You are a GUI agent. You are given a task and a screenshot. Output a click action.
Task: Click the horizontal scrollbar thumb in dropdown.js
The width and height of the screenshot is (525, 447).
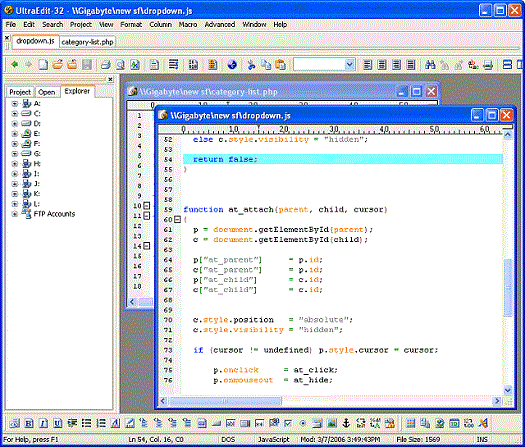(x=225, y=401)
